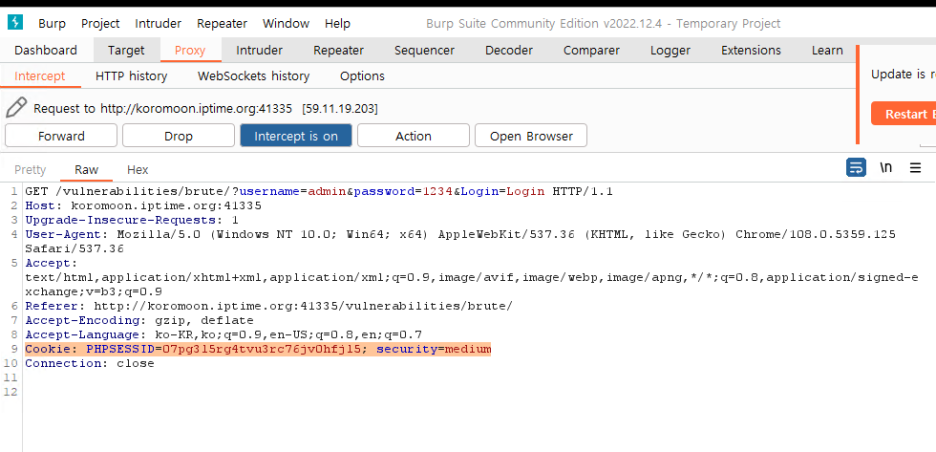Click the Accept-Encoding header line

(x=139, y=321)
